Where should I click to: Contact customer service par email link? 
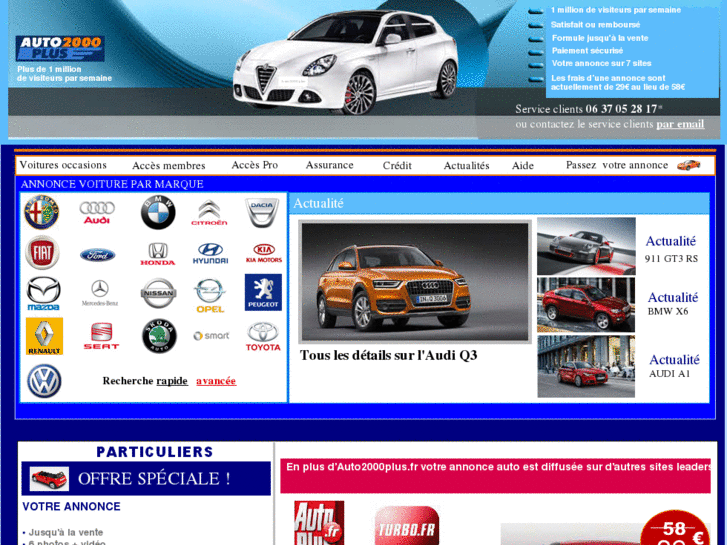click(x=680, y=124)
